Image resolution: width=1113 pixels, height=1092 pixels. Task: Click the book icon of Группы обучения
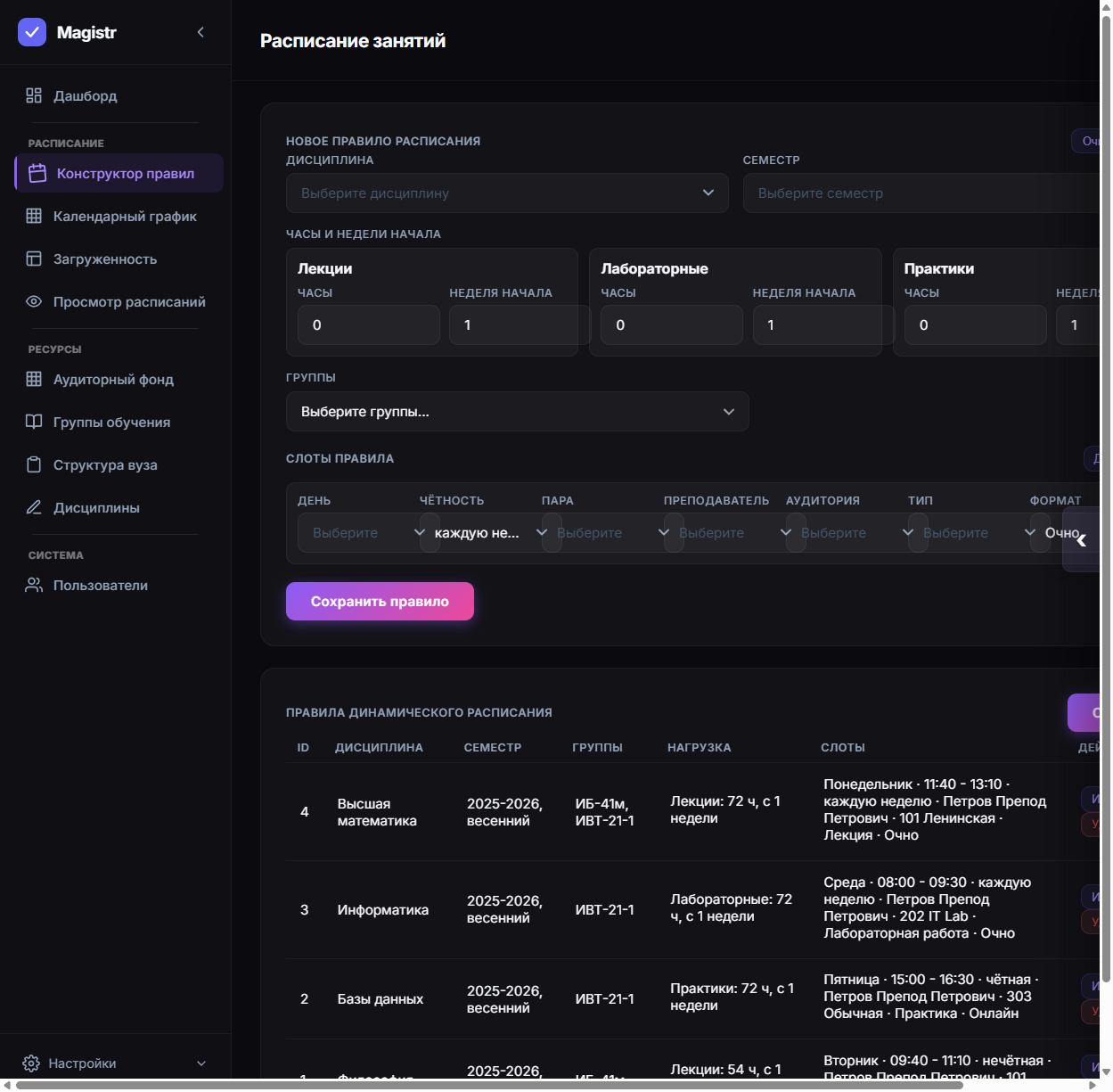click(x=34, y=422)
